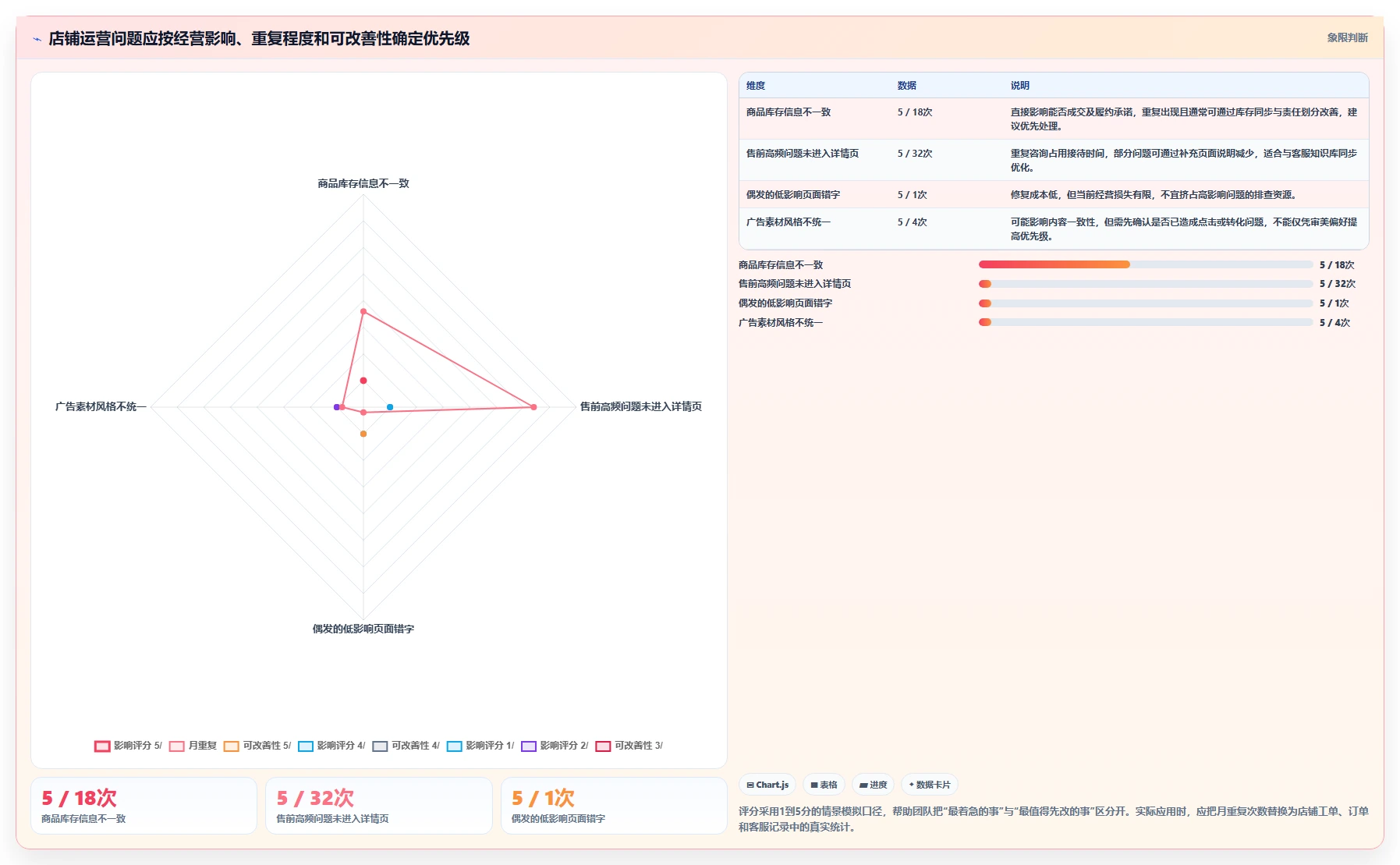Viewport: 1400px width, 865px height.
Task: Click the purple data point in radar chart
Action: [337, 407]
